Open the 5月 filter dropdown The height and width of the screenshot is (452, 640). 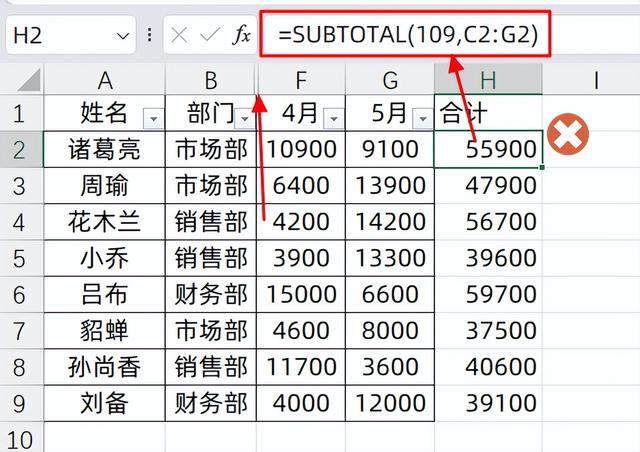[x=423, y=119]
